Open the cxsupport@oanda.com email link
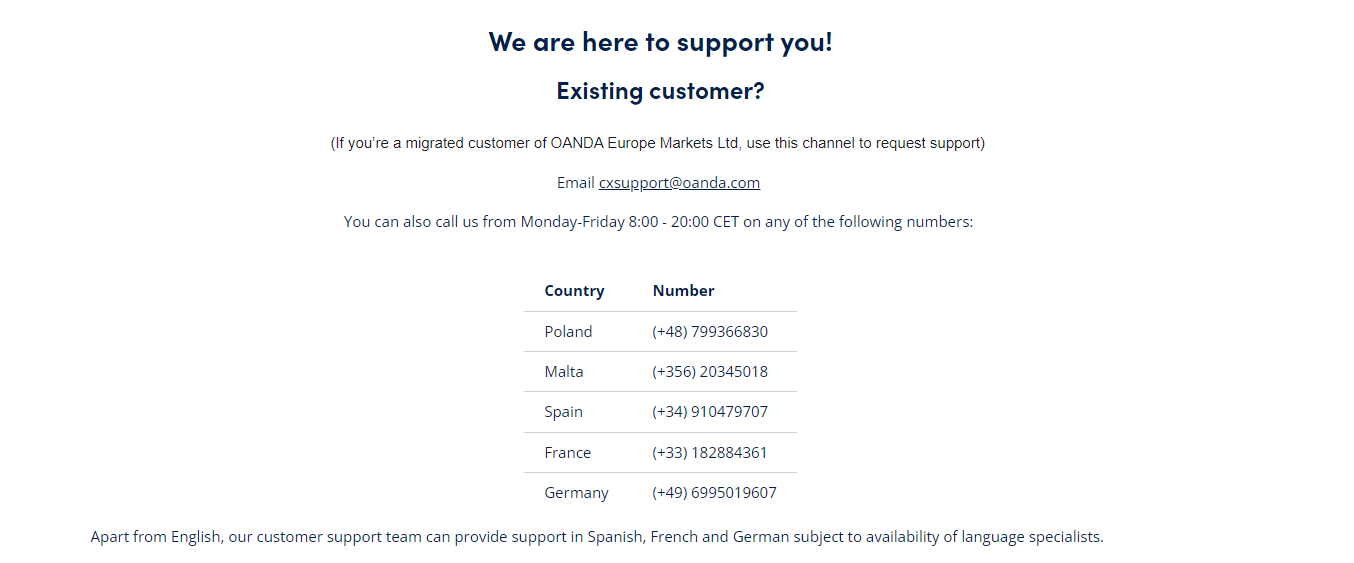1354x563 pixels. tap(679, 183)
